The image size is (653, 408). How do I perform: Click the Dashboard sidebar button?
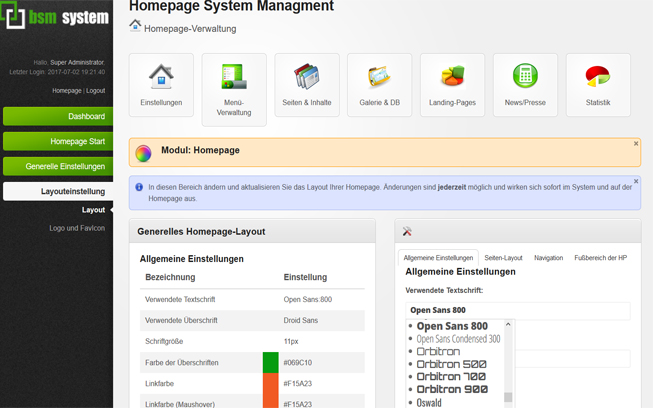57,116
